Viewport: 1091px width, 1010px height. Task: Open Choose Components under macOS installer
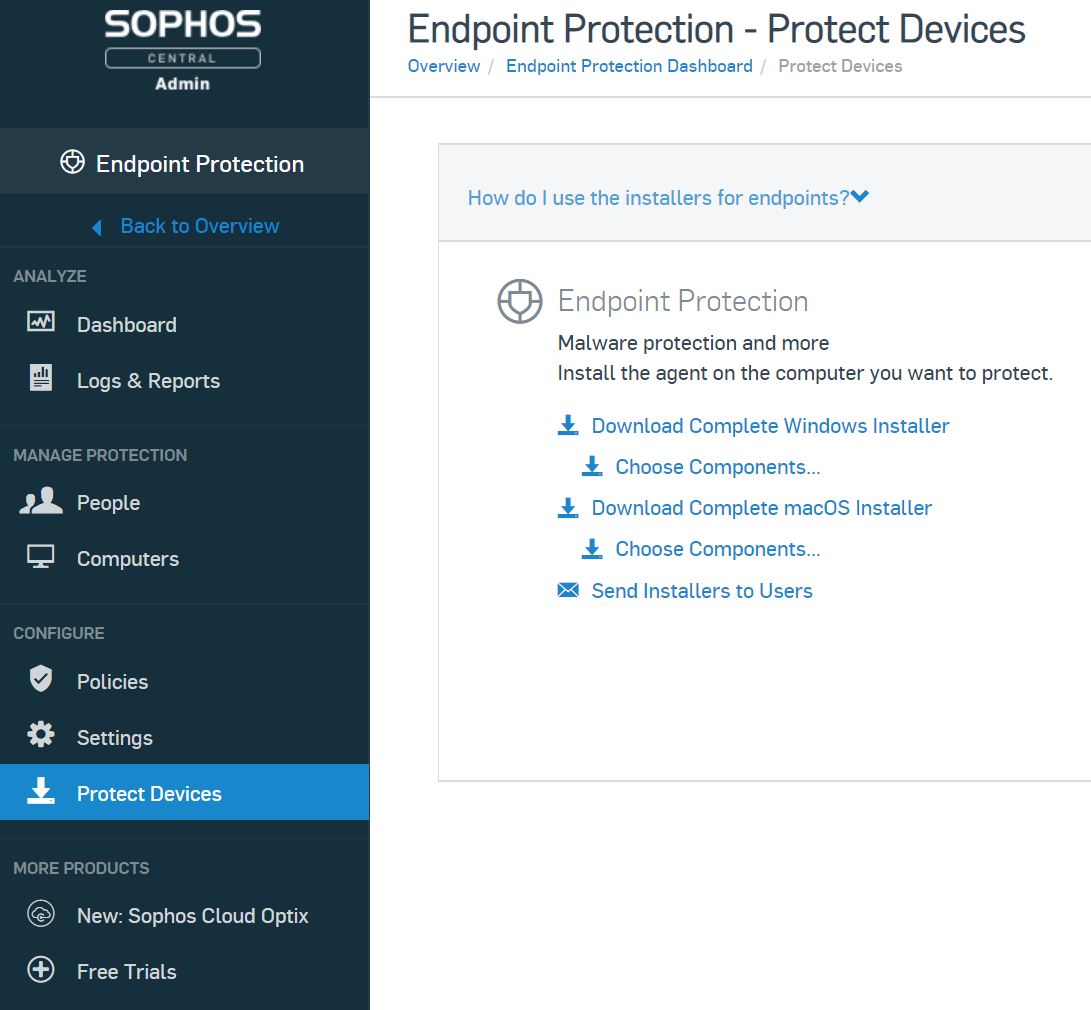tap(717, 549)
